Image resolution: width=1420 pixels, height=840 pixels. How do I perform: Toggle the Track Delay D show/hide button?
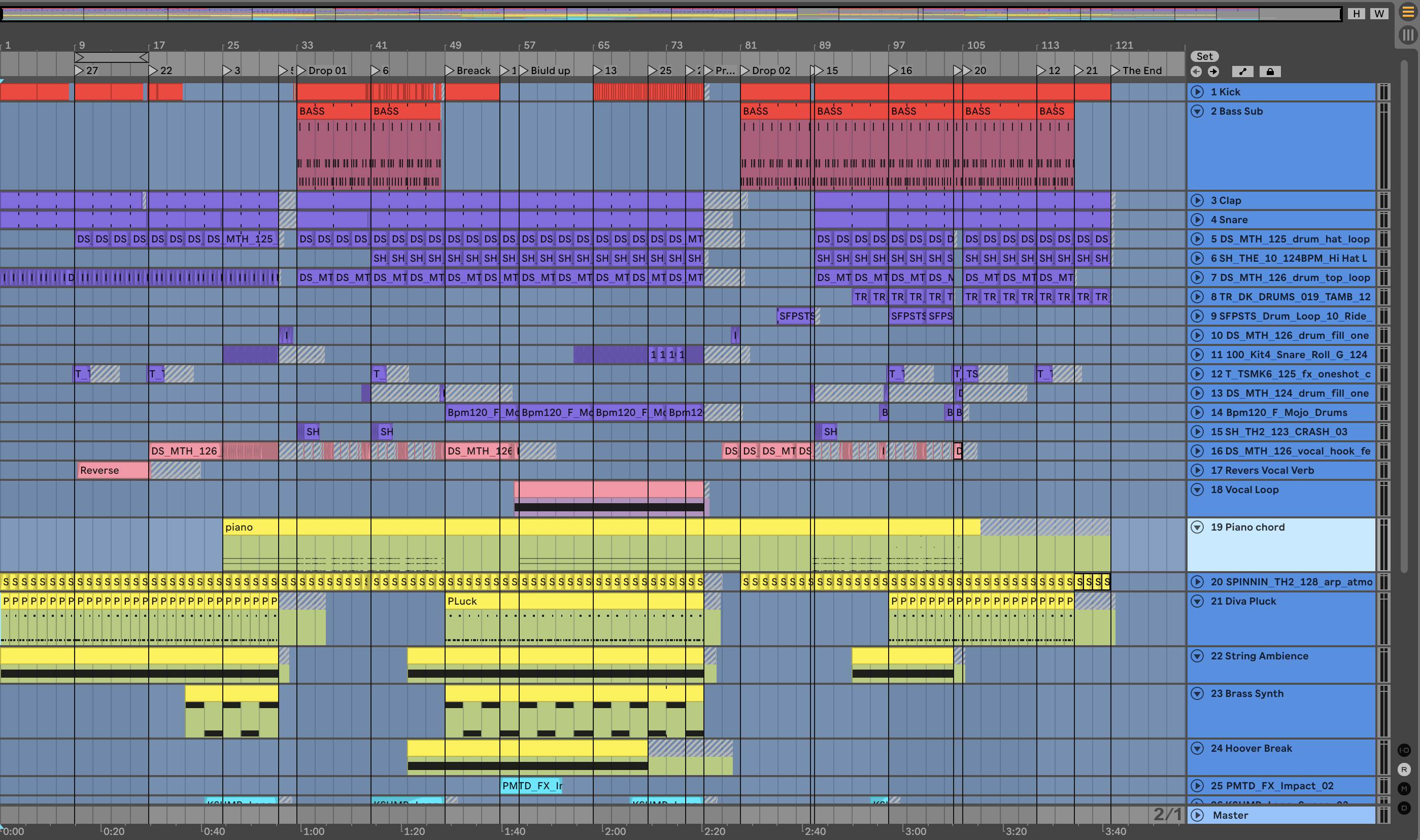click(x=1404, y=808)
